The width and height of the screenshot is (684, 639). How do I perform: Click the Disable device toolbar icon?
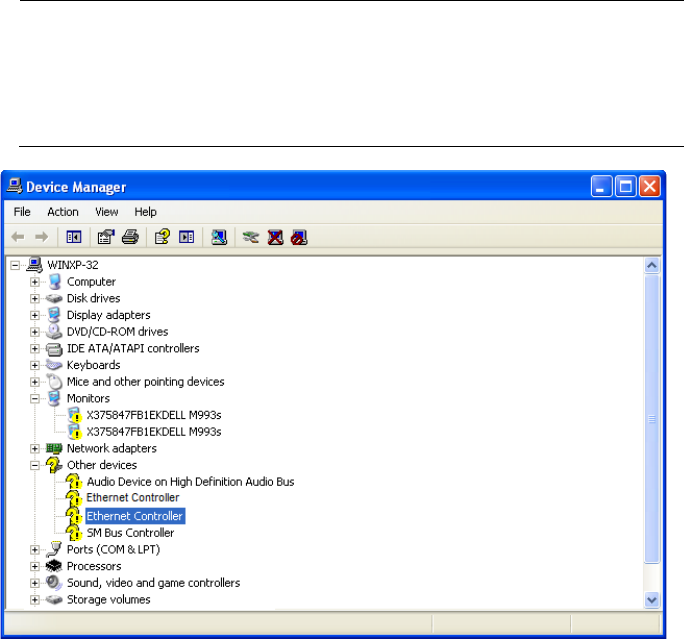pos(299,237)
